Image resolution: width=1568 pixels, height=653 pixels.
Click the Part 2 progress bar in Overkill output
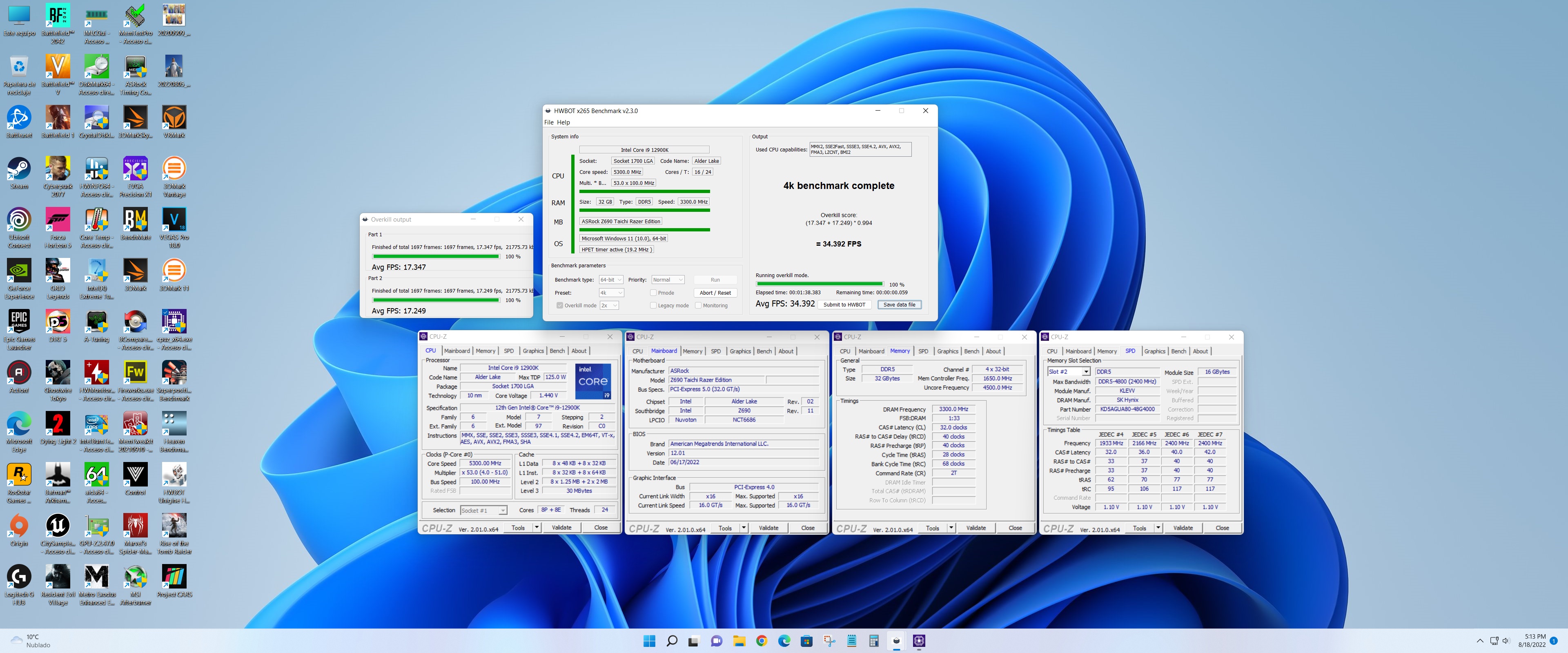pyautogui.click(x=436, y=300)
